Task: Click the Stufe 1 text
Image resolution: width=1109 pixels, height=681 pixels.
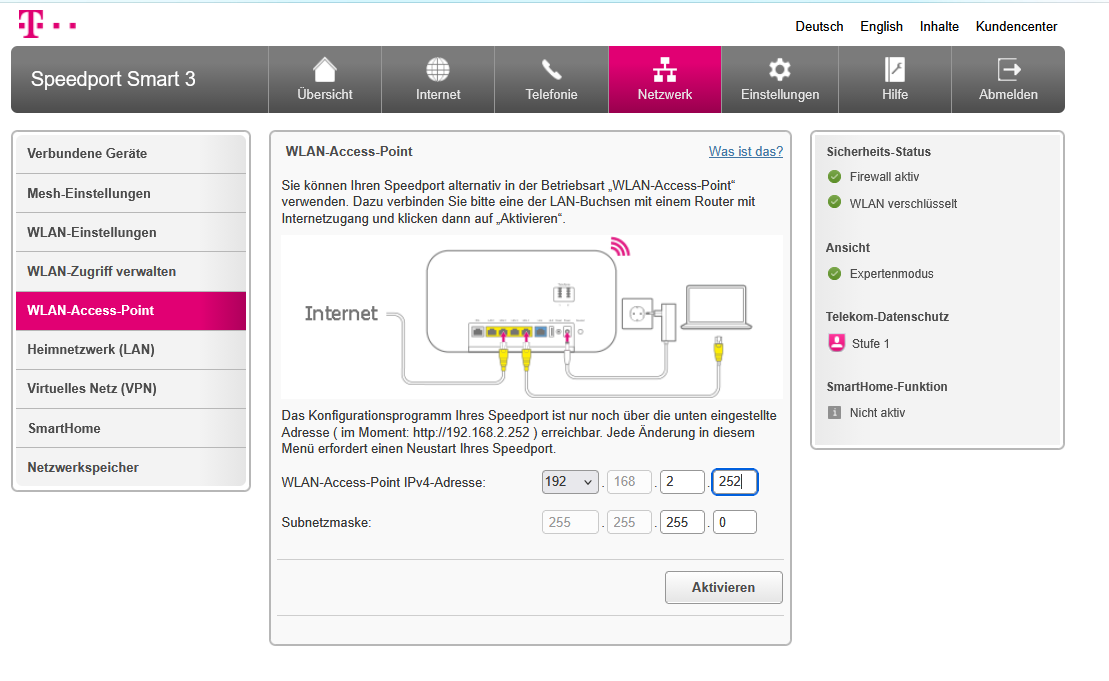Action: (x=871, y=344)
